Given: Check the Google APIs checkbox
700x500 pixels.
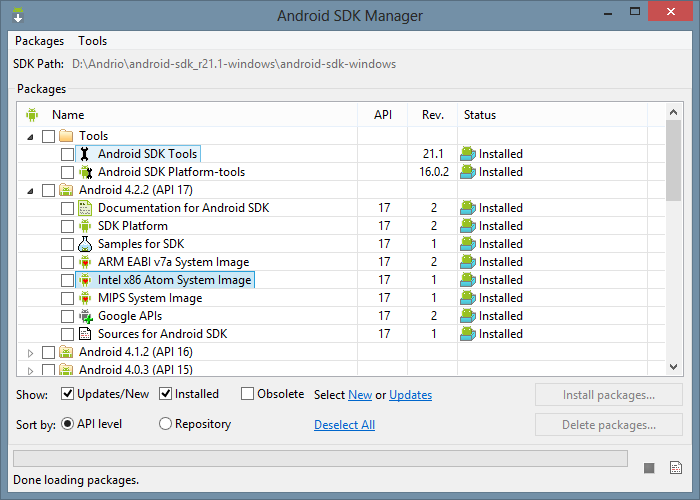Looking at the screenshot, I should coord(67,316).
